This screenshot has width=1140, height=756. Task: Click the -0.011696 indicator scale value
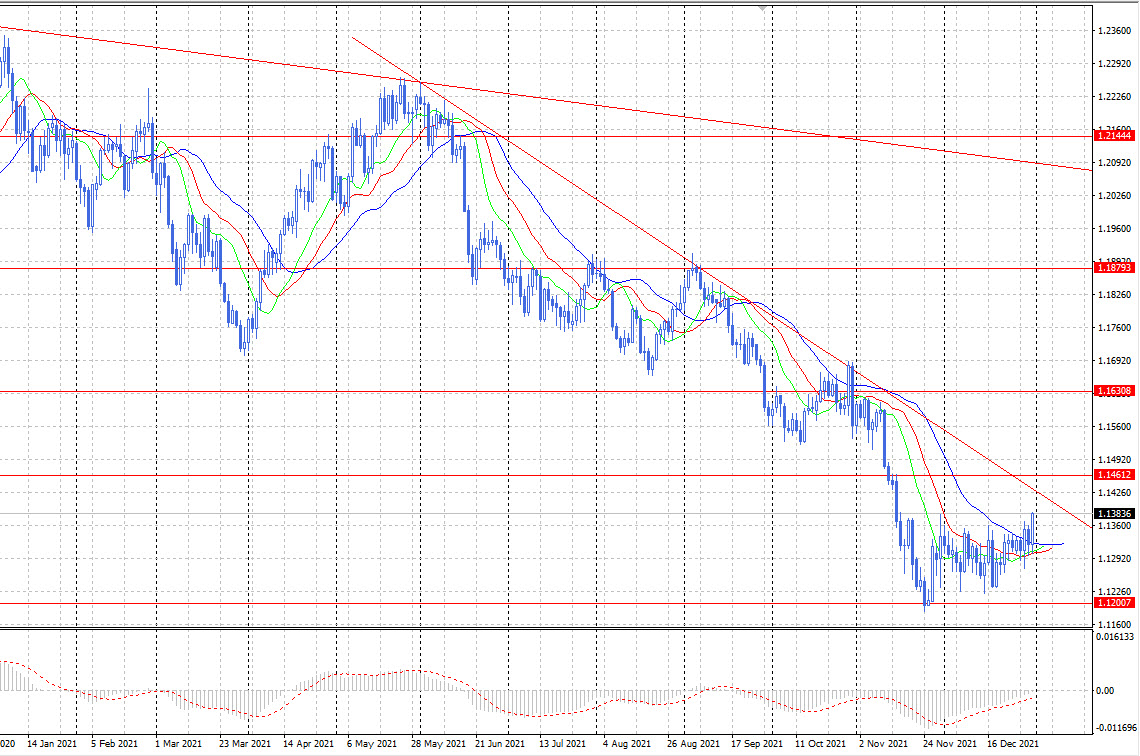coord(1115,727)
